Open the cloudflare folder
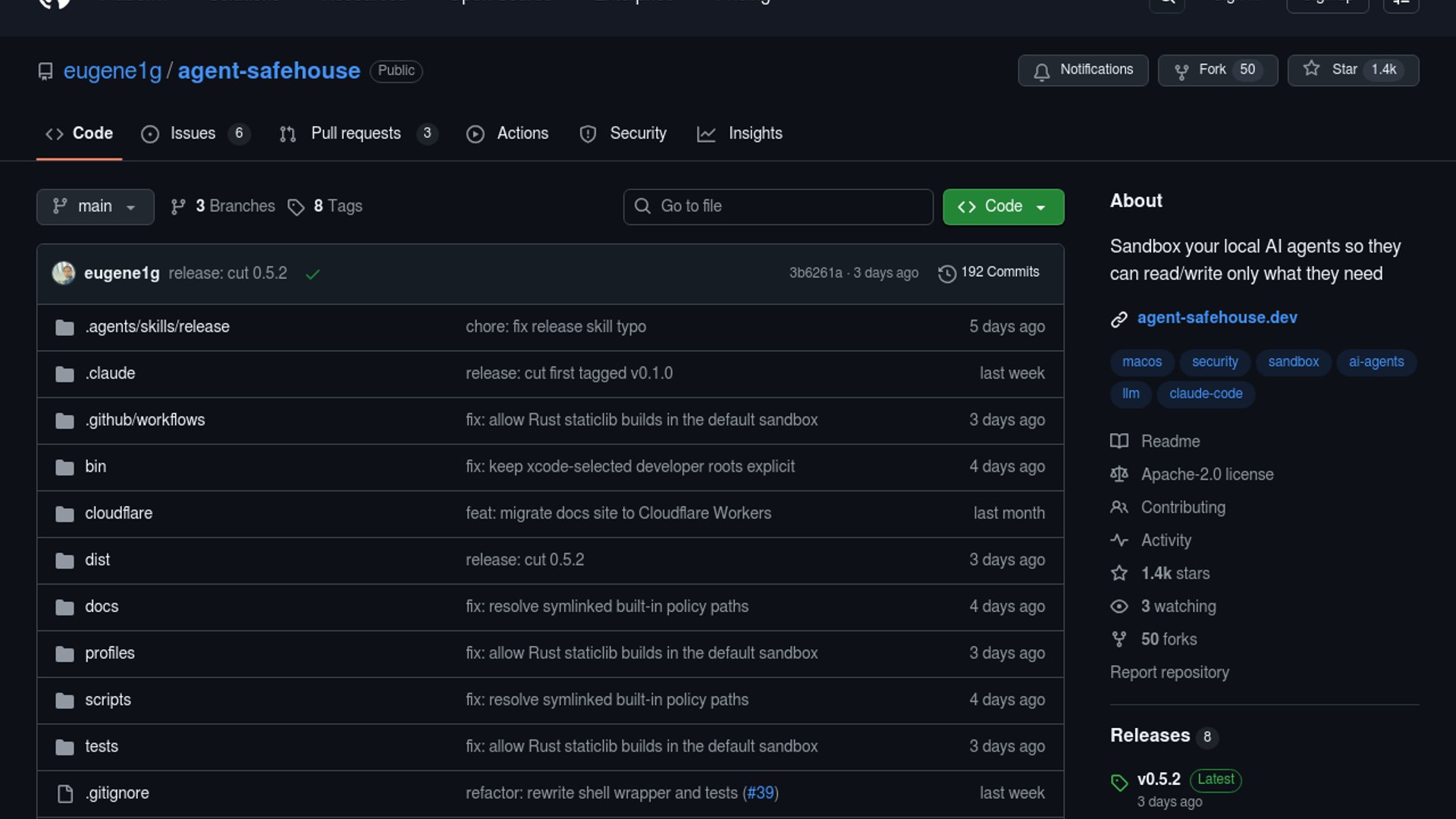This screenshot has width=1456, height=819. (x=118, y=513)
